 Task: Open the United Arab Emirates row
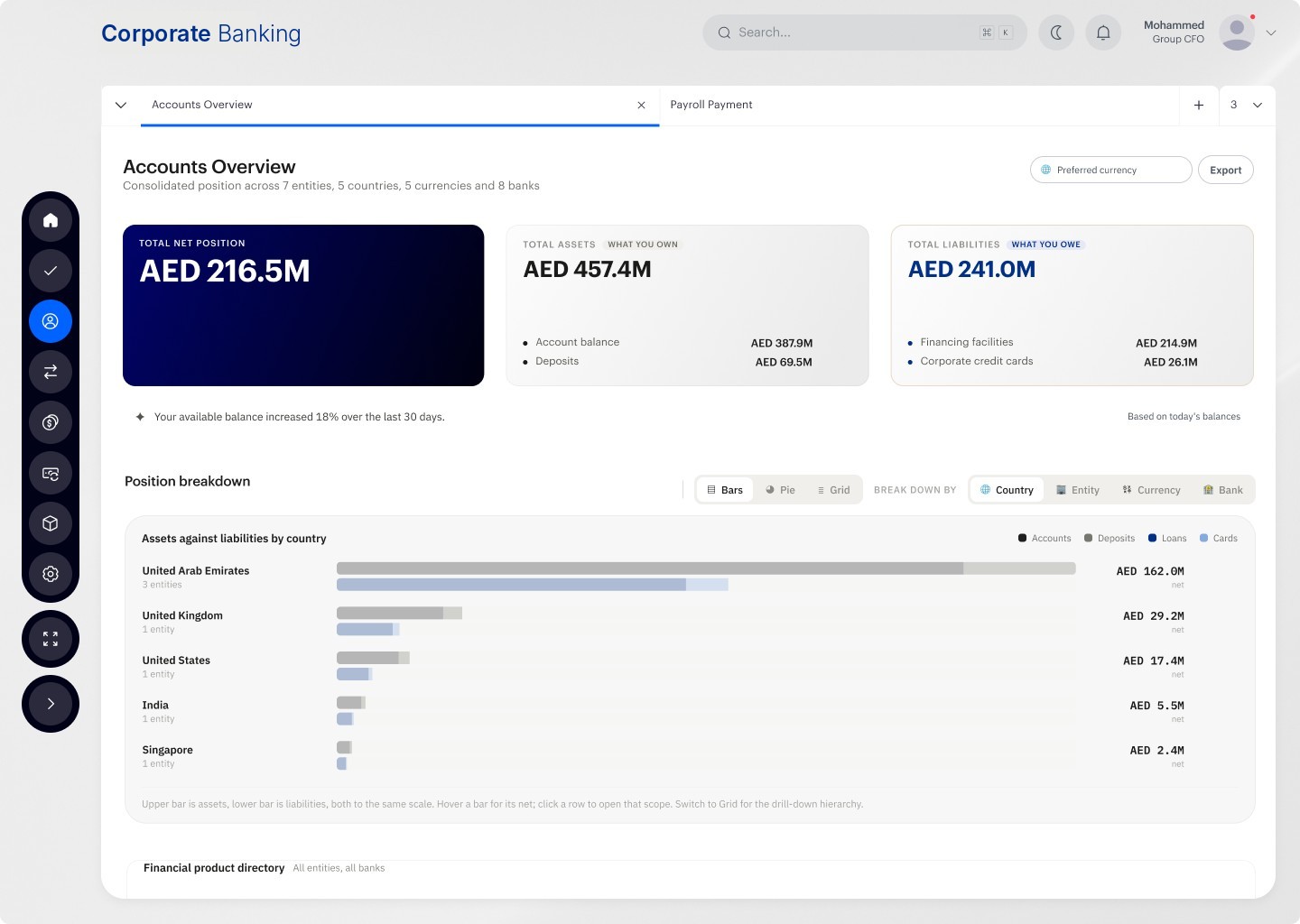coord(690,577)
